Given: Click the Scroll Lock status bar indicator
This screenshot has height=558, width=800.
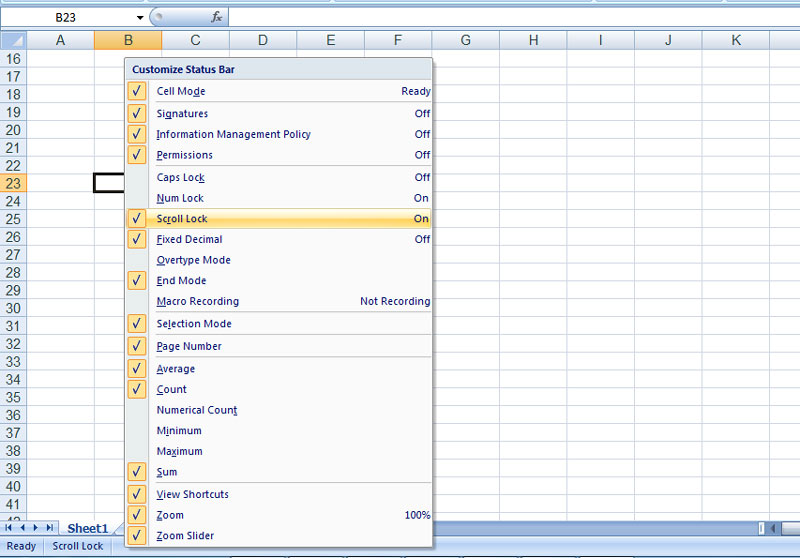Looking at the screenshot, I should (78, 546).
